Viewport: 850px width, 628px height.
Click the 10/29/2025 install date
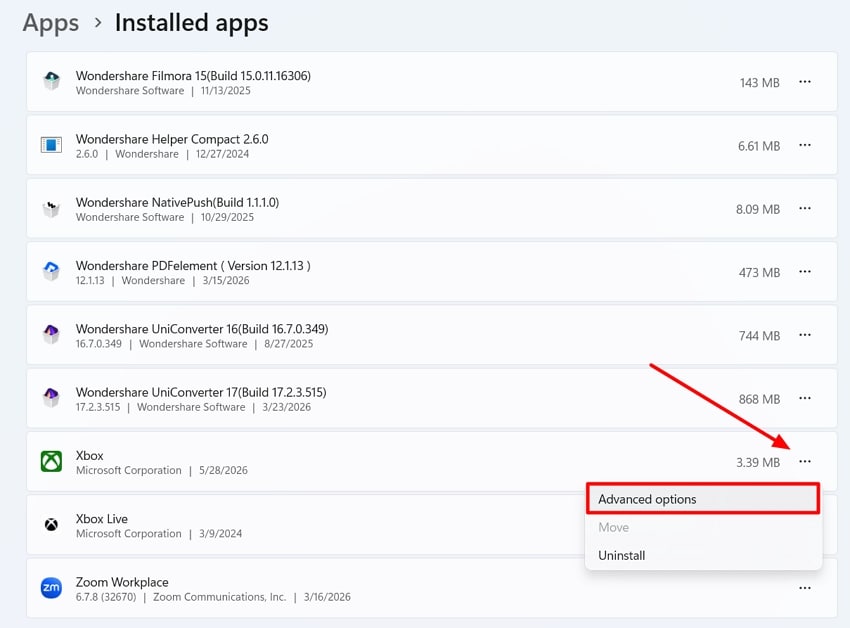point(227,217)
